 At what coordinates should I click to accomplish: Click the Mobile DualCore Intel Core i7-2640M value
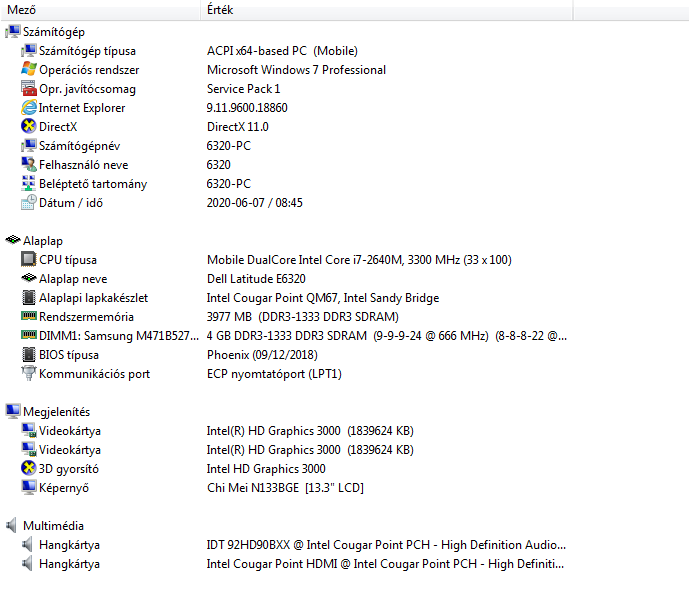pyautogui.click(x=359, y=260)
